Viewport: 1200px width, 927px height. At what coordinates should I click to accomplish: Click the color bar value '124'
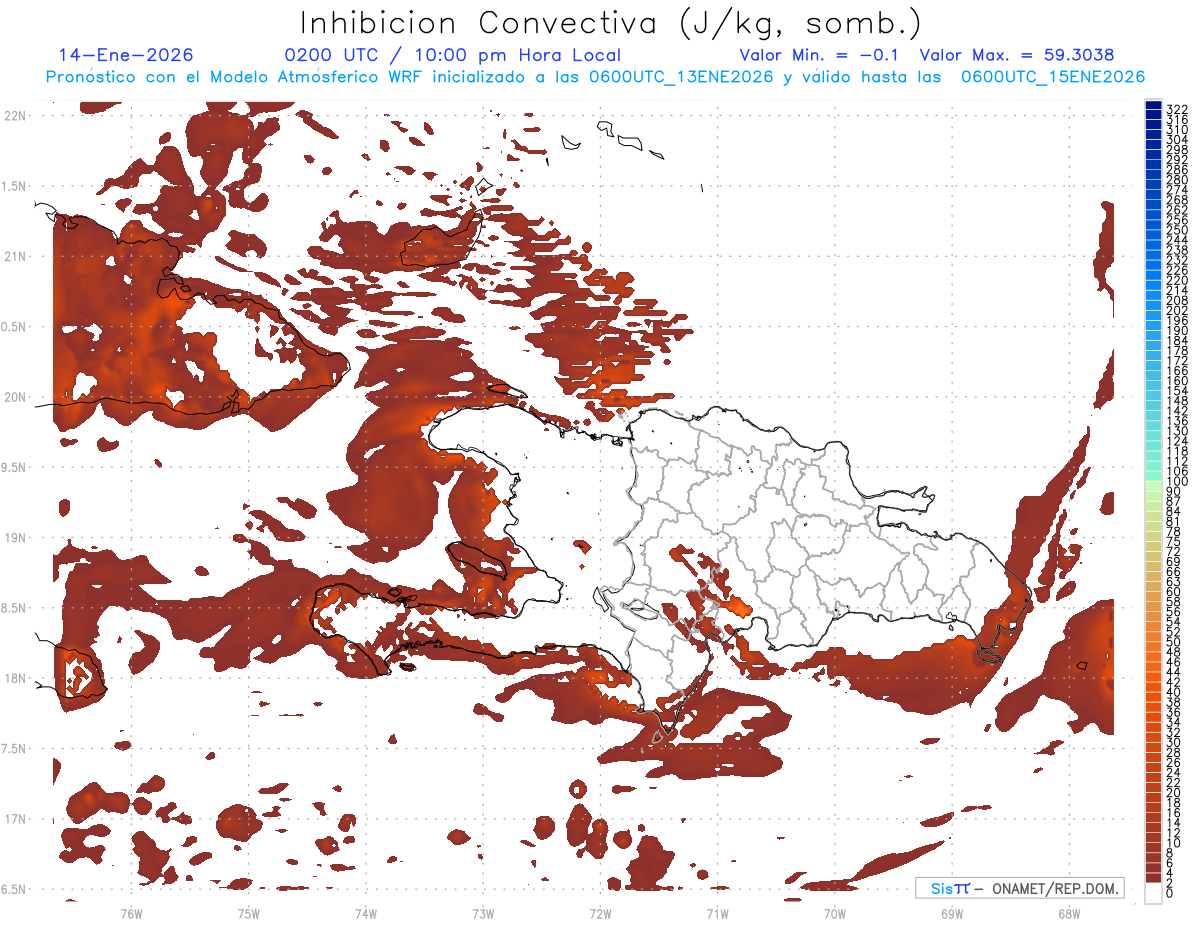pyautogui.click(x=1177, y=441)
